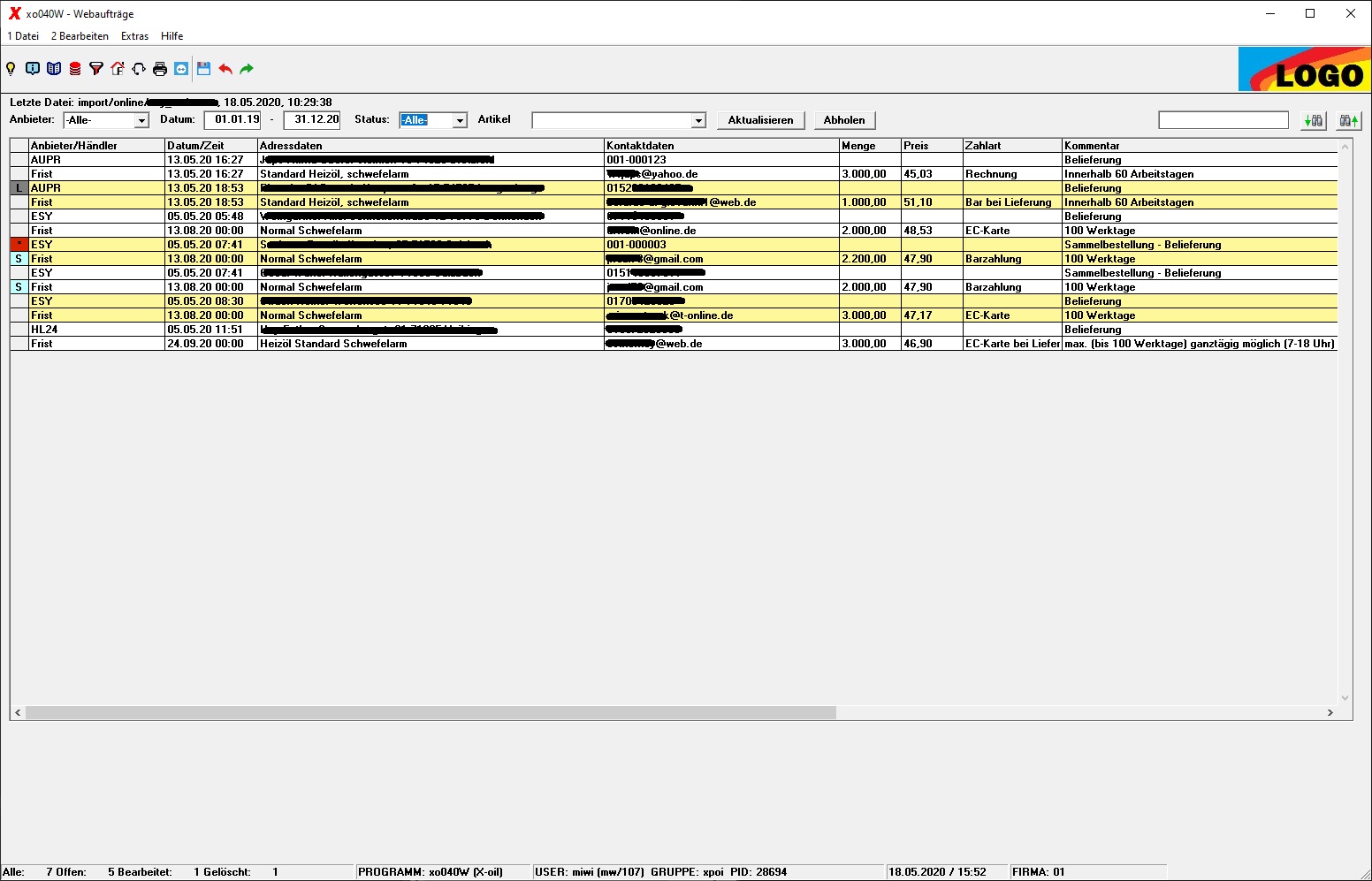This screenshot has height=881, width=1372.
Task: Click the search downward binoculars button
Action: (1314, 120)
